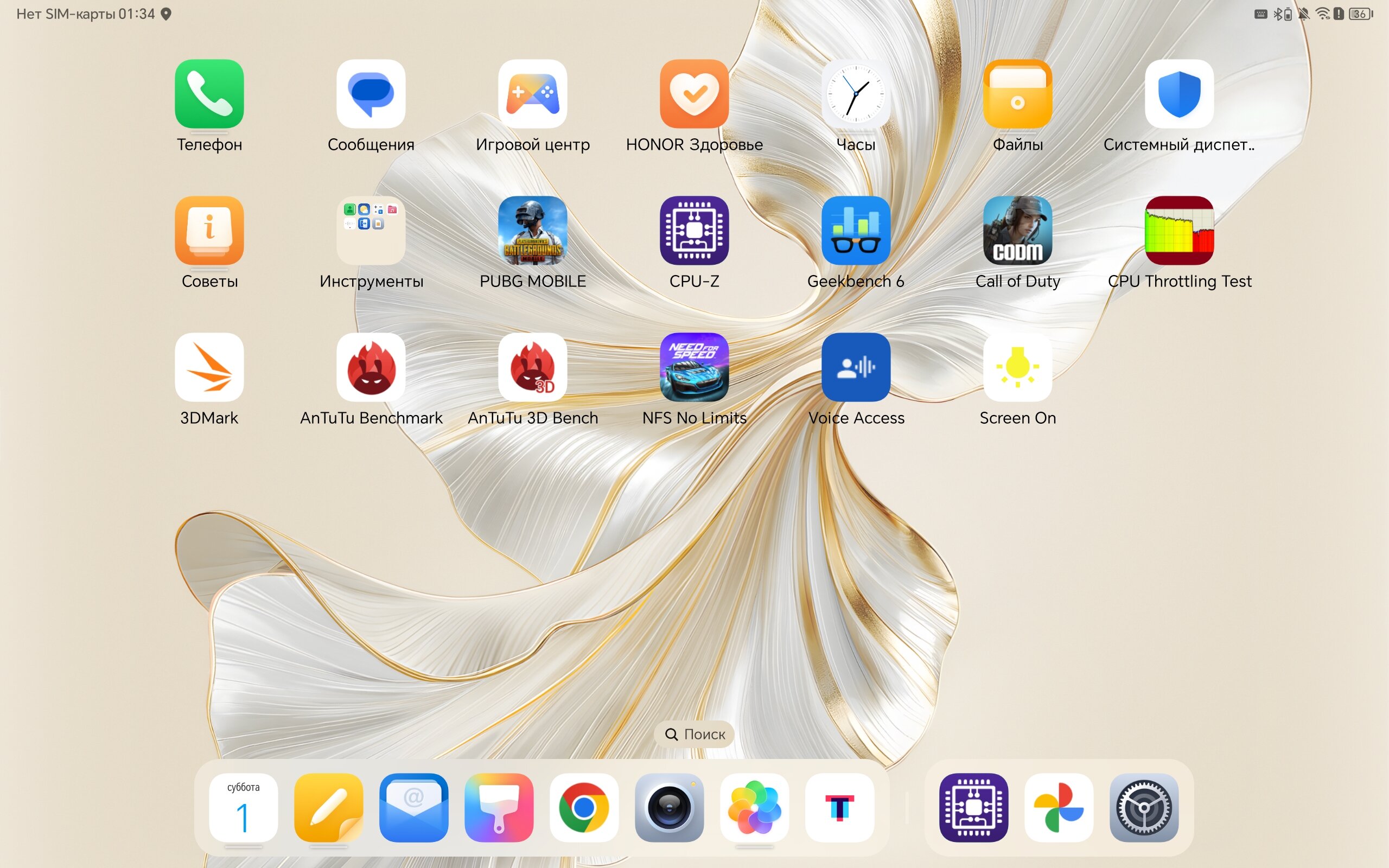Launch PUBG MOBILE game

pos(533,230)
